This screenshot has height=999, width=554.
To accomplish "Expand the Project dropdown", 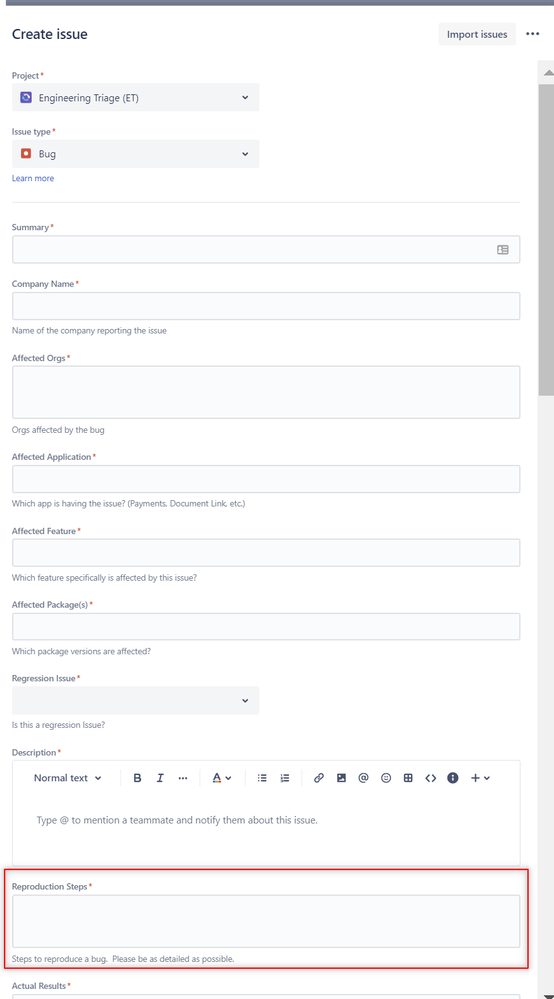I will (136, 97).
